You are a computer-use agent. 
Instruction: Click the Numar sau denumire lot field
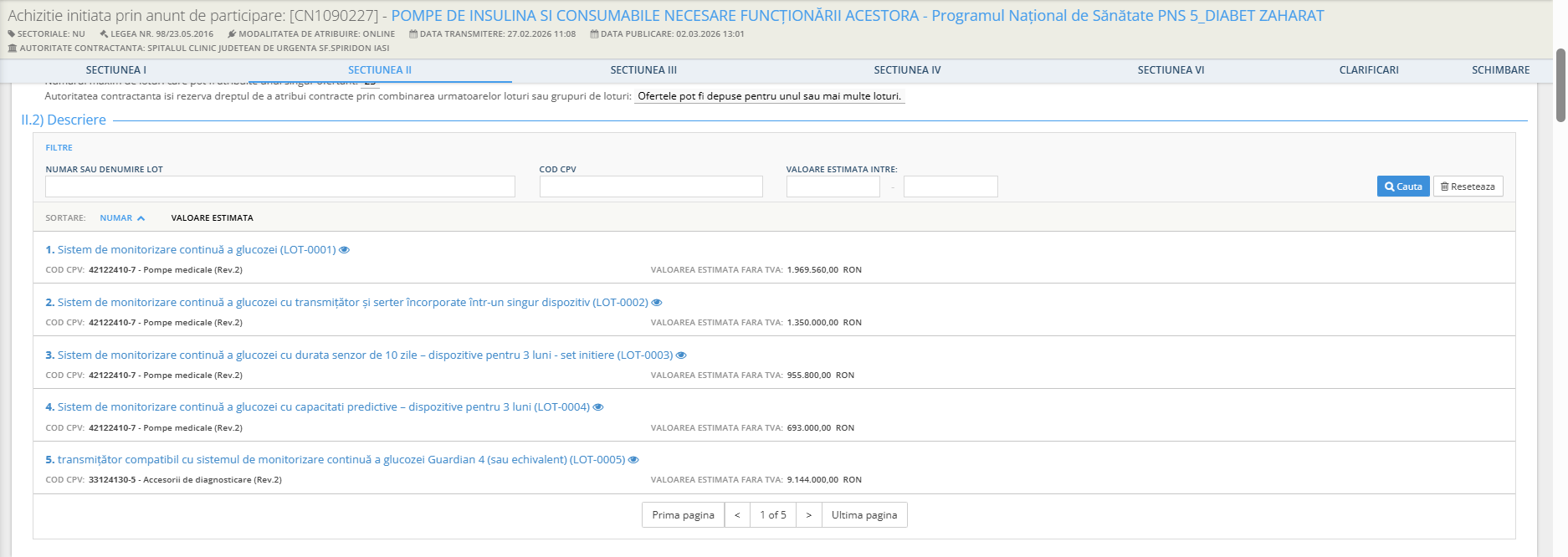tap(279, 187)
